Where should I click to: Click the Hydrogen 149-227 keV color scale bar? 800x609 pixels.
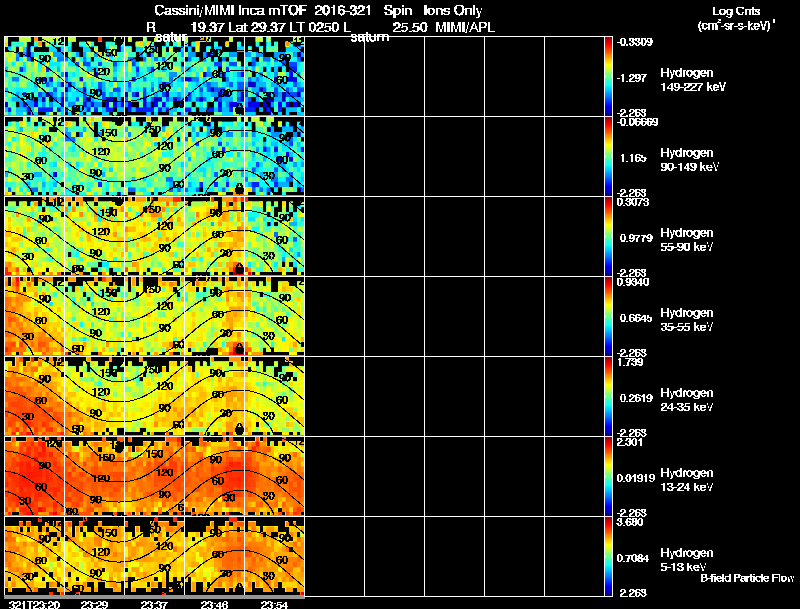click(x=608, y=76)
